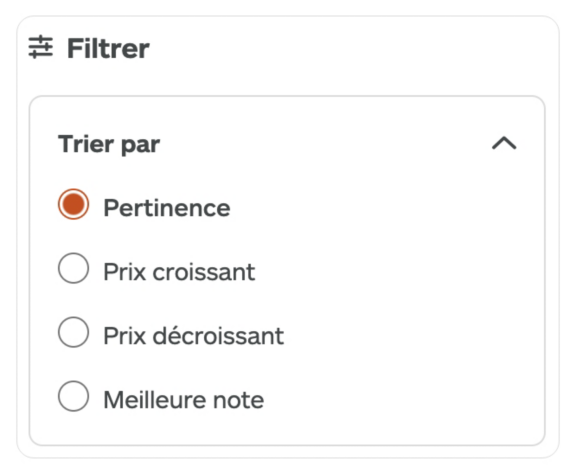Click the Filtrer heading text
The image size is (576, 474).
coord(108,48)
